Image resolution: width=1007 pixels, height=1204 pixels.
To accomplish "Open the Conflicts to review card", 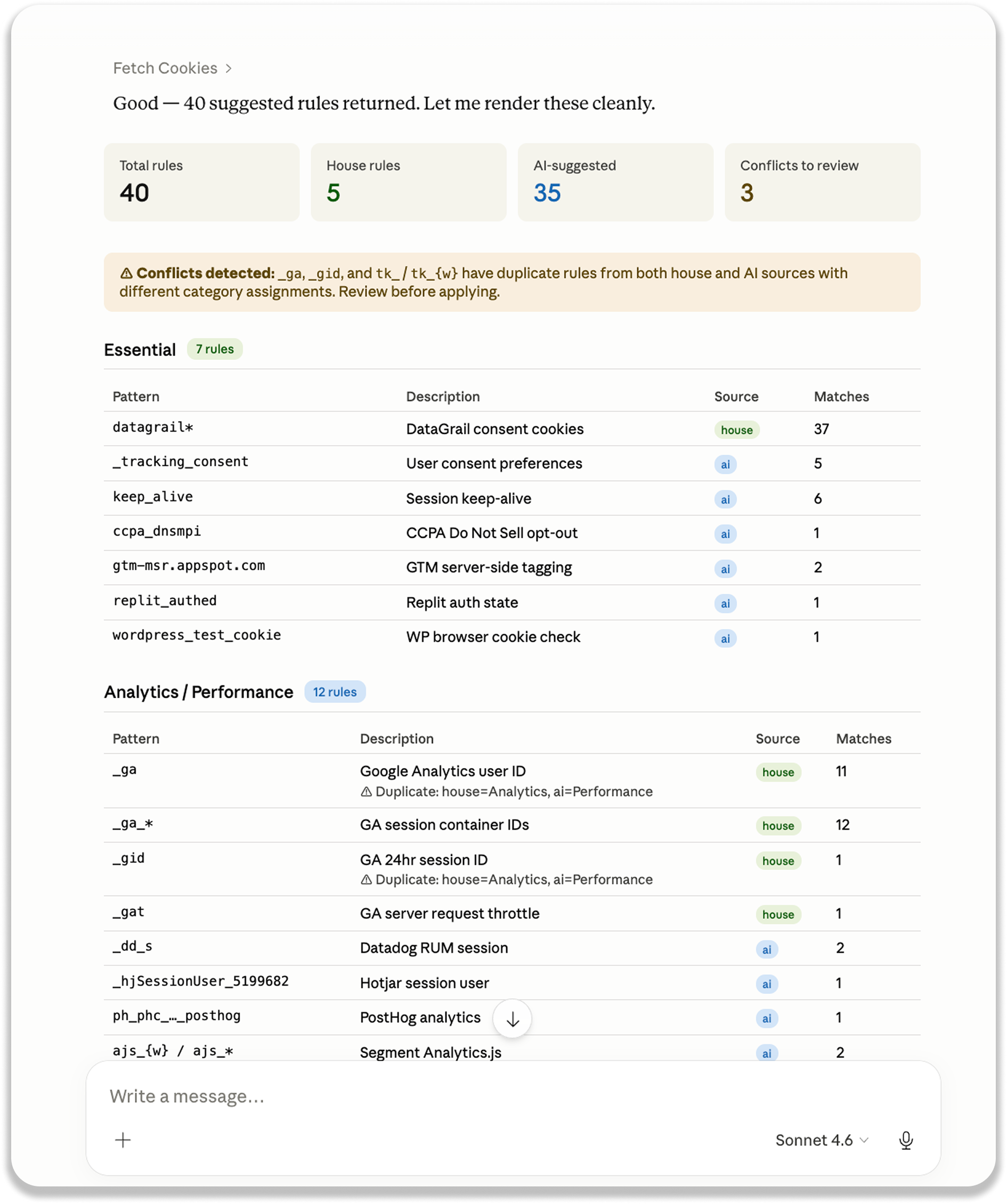I will tap(823, 182).
